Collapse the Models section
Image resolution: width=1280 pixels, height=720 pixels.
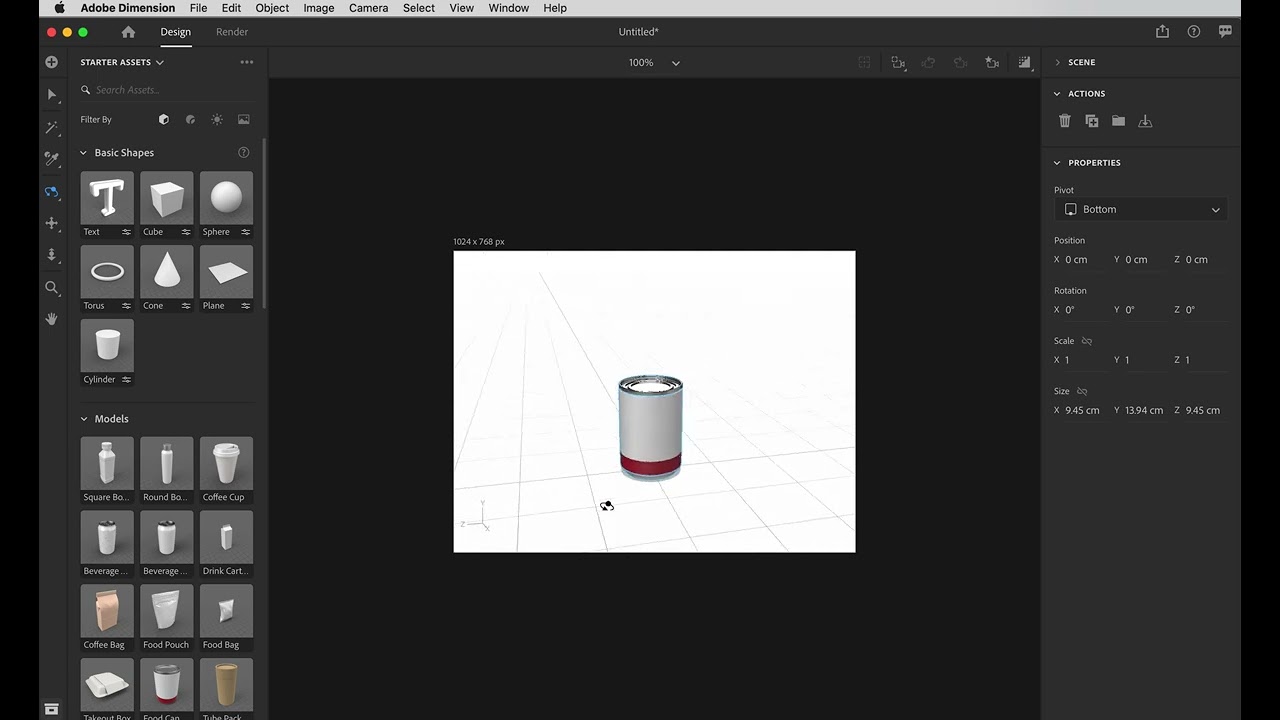(x=84, y=419)
